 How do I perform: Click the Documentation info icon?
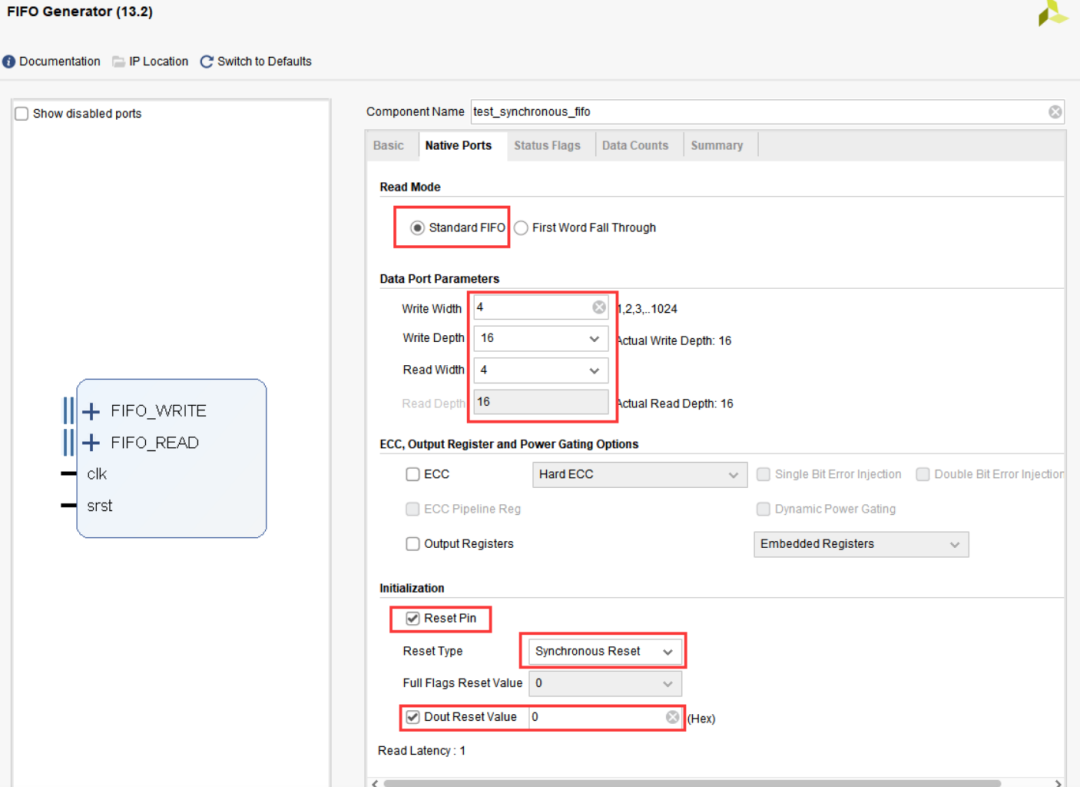coord(9,62)
